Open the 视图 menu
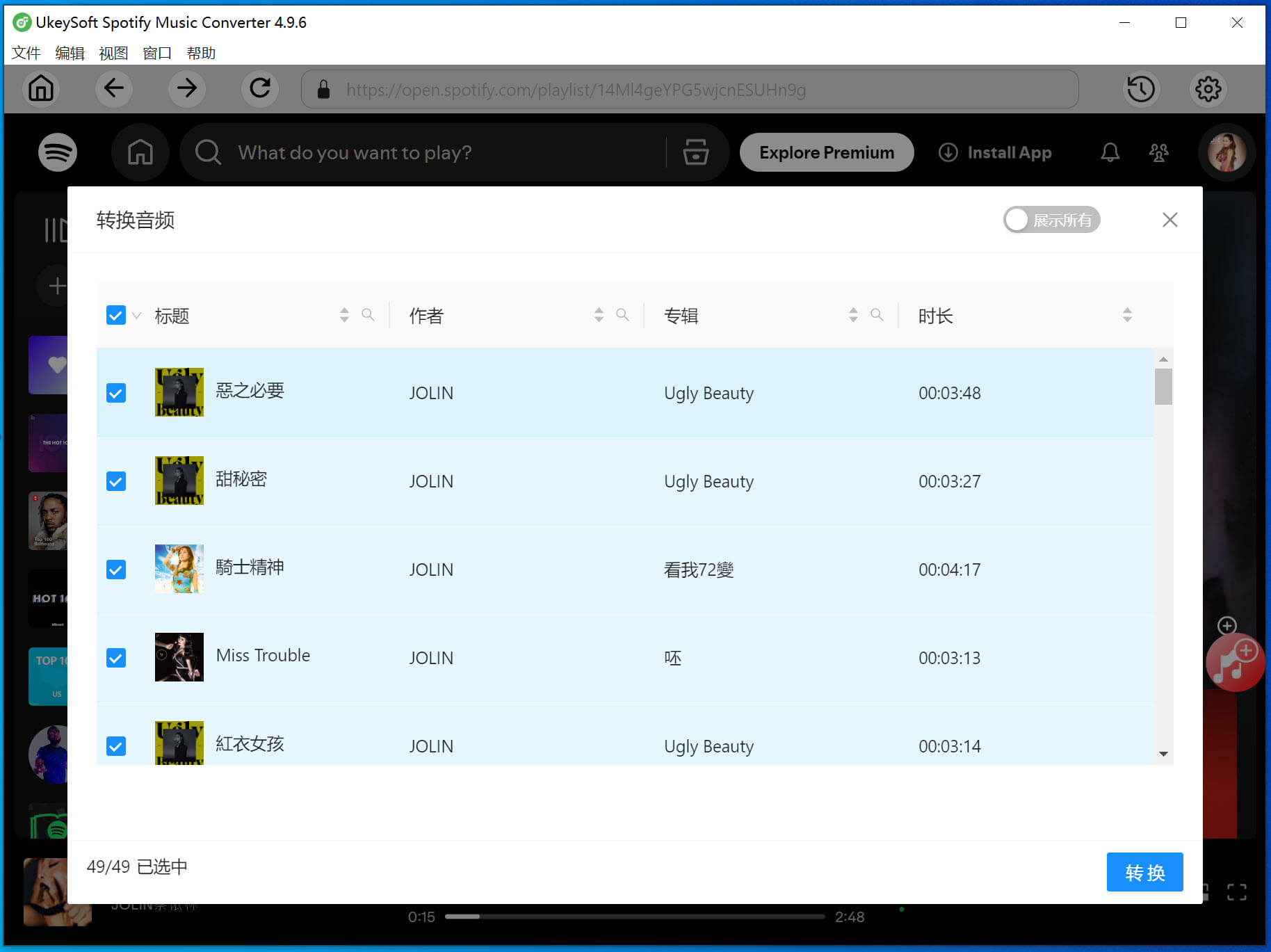1271x952 pixels. pyautogui.click(x=113, y=53)
